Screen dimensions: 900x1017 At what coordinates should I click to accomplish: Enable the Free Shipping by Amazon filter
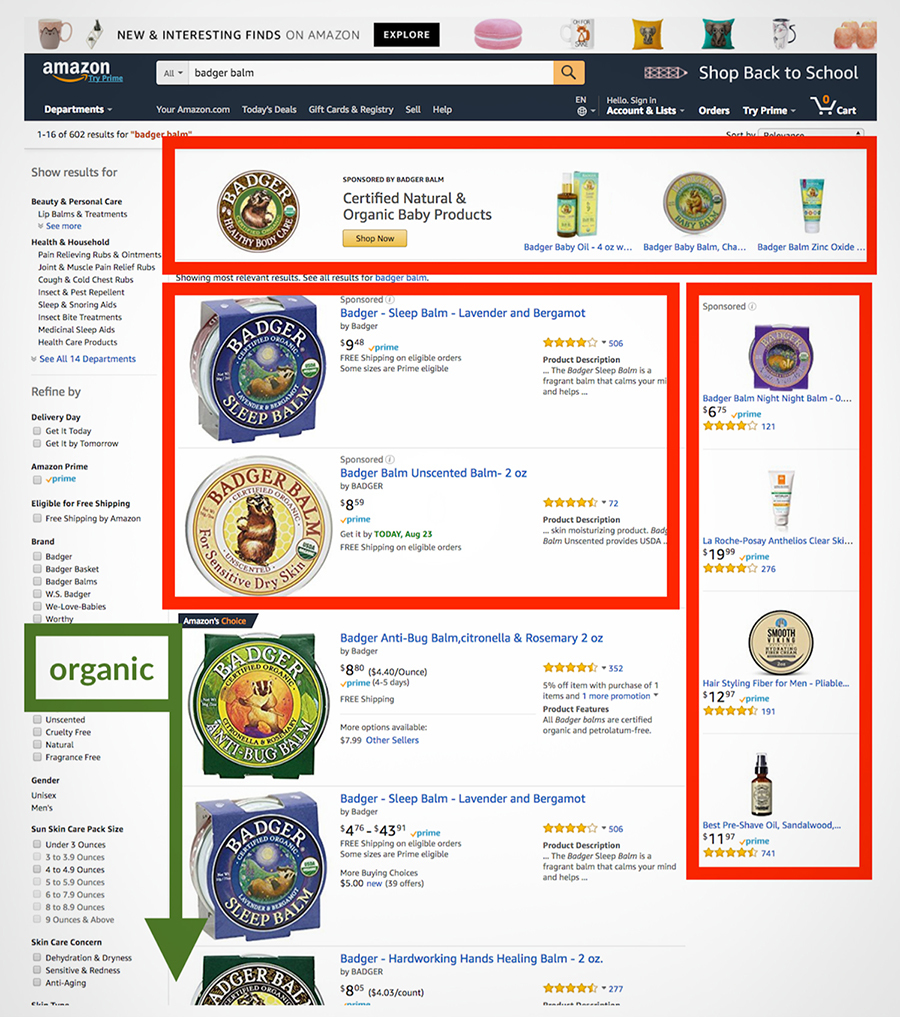[37, 518]
